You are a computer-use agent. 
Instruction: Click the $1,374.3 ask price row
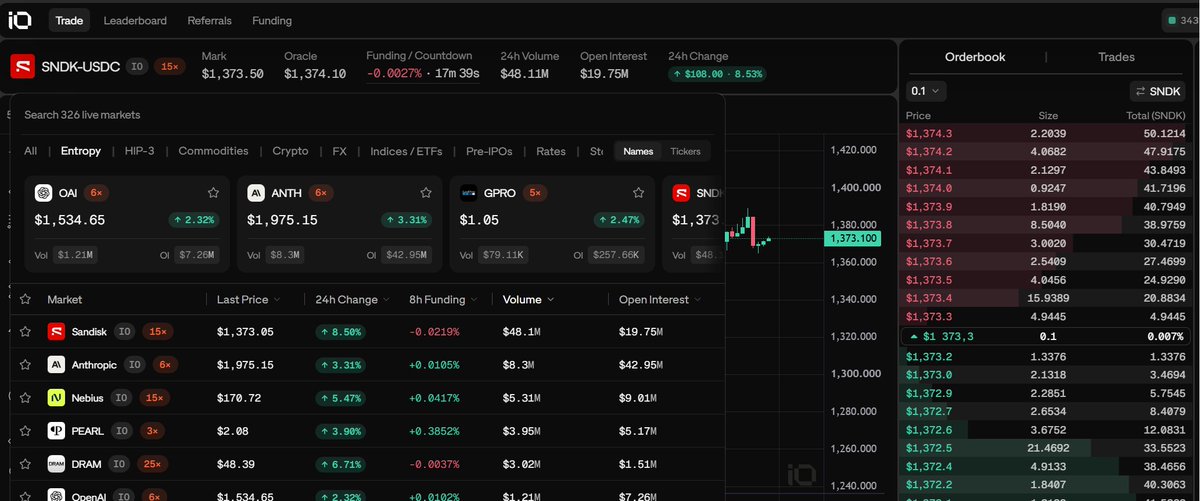pos(1046,133)
